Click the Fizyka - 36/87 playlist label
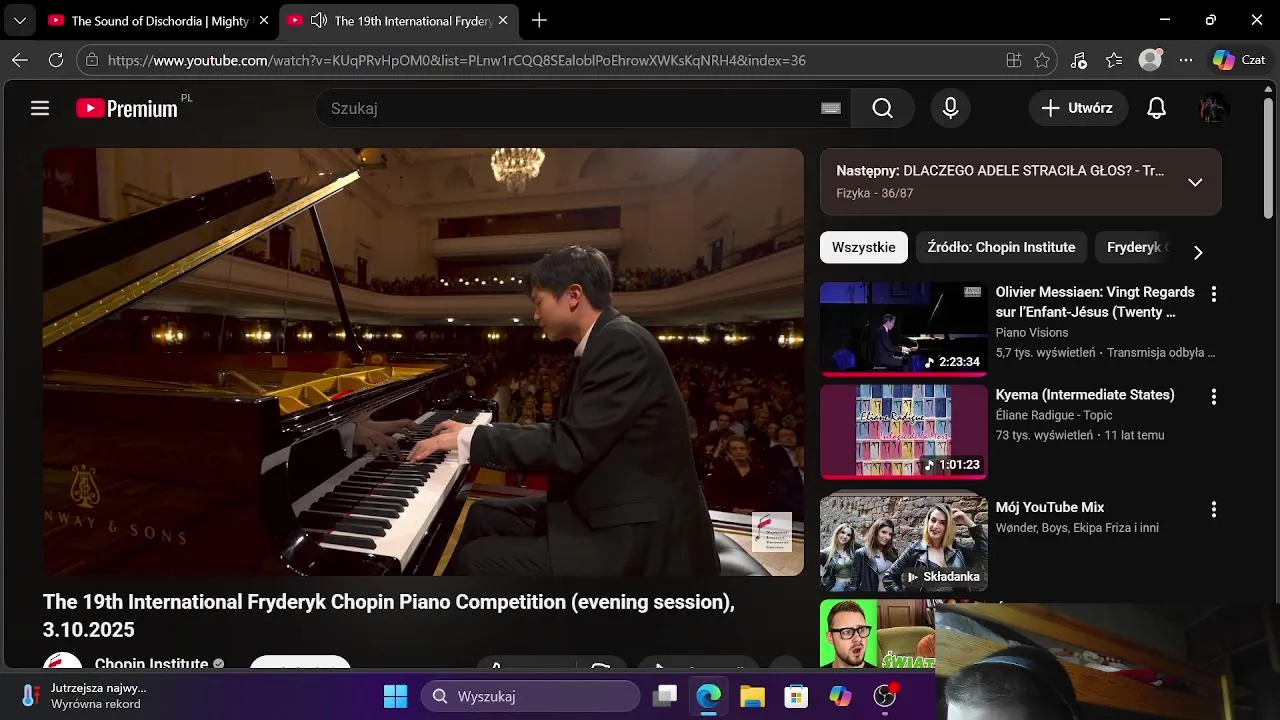This screenshot has height=720, width=1280. [875, 193]
